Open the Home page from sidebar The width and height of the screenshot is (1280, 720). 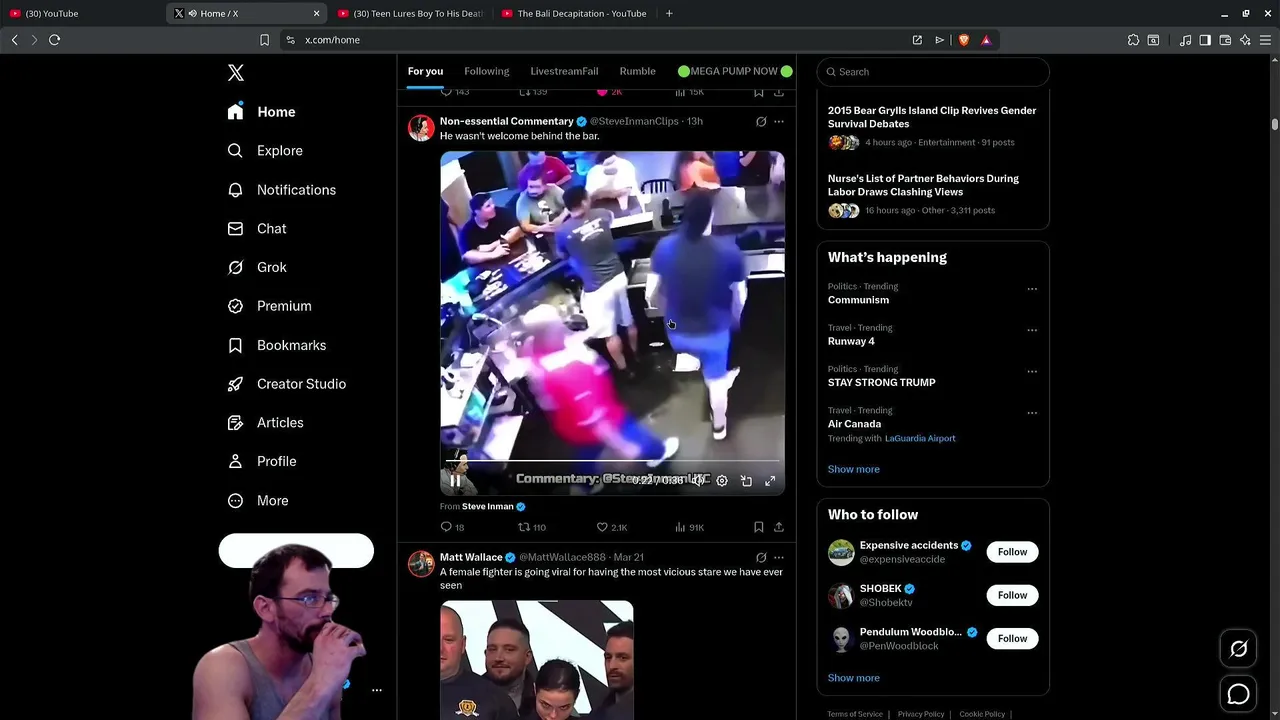[262, 112]
